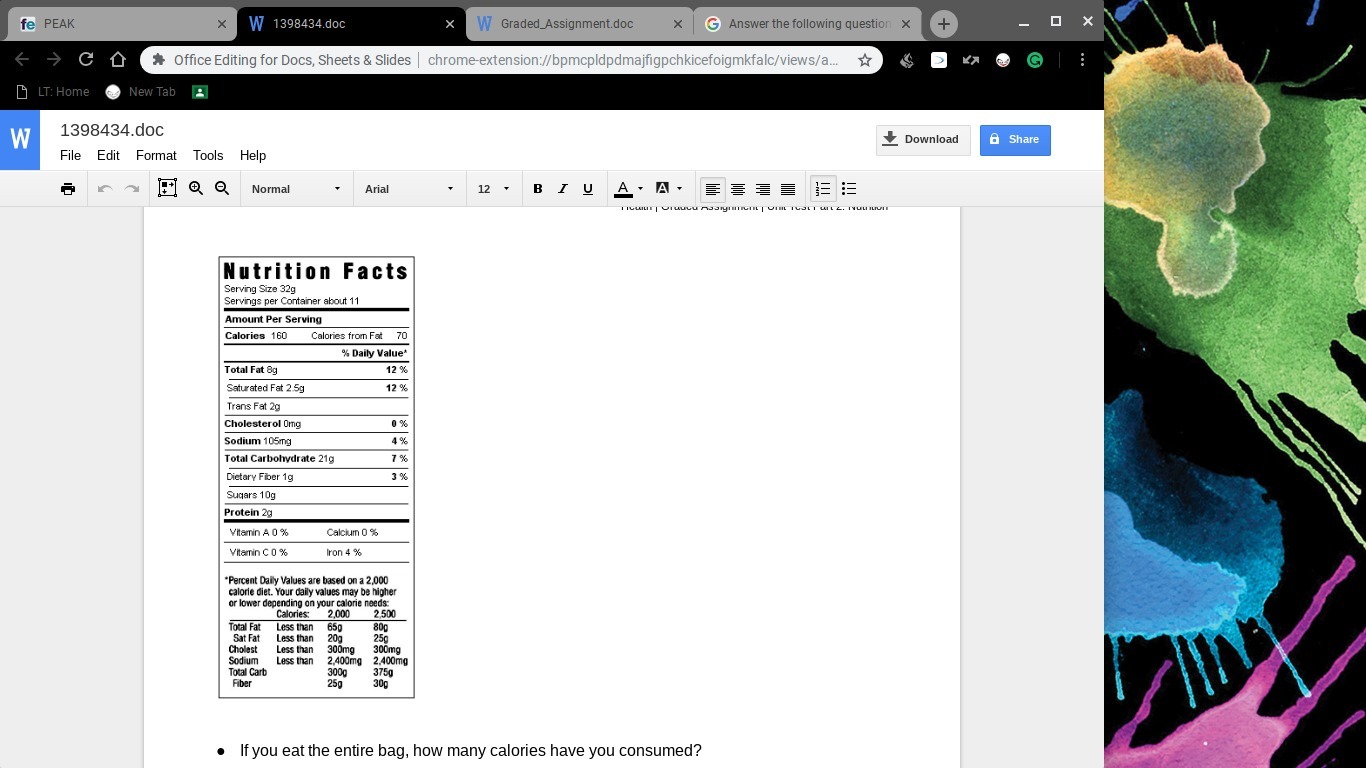Click the Print icon in toolbar
The image size is (1366, 768).
tap(68, 189)
